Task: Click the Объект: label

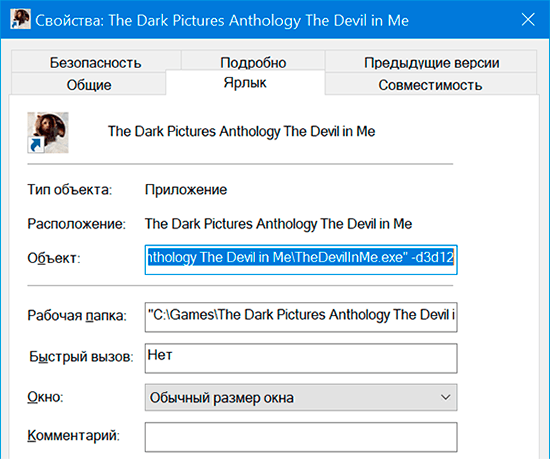Action: (54, 258)
